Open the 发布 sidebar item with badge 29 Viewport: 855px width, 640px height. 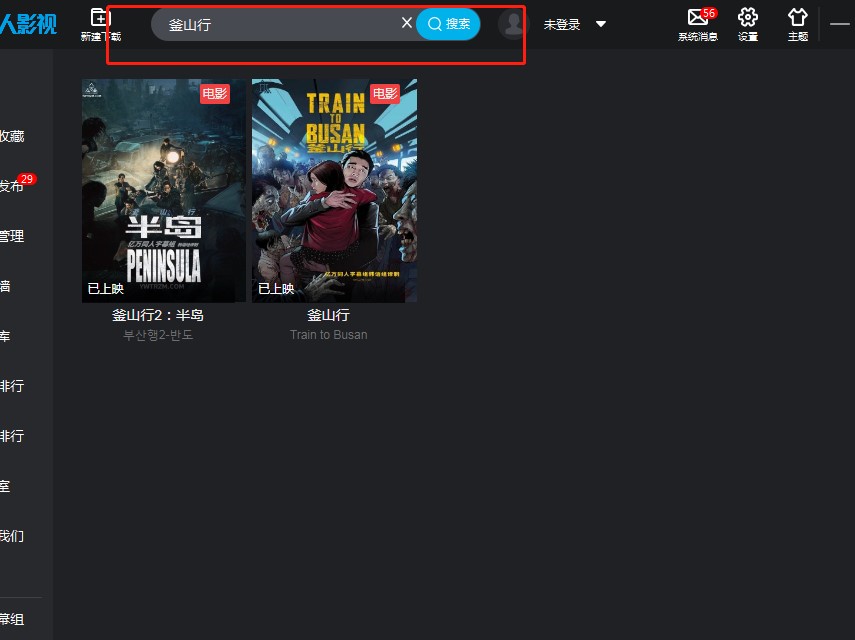(x=12, y=186)
